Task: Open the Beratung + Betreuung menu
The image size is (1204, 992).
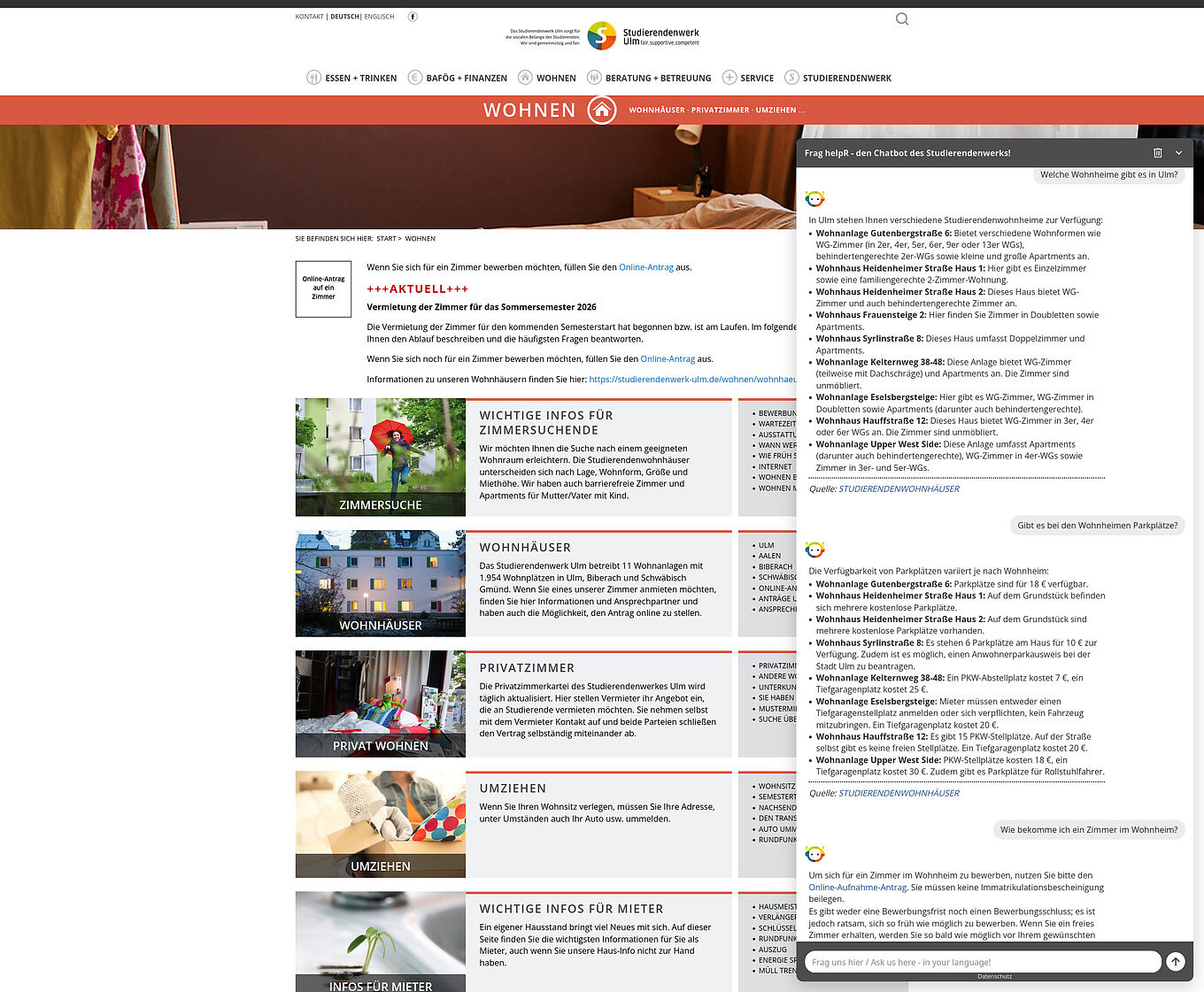Action: [x=658, y=78]
